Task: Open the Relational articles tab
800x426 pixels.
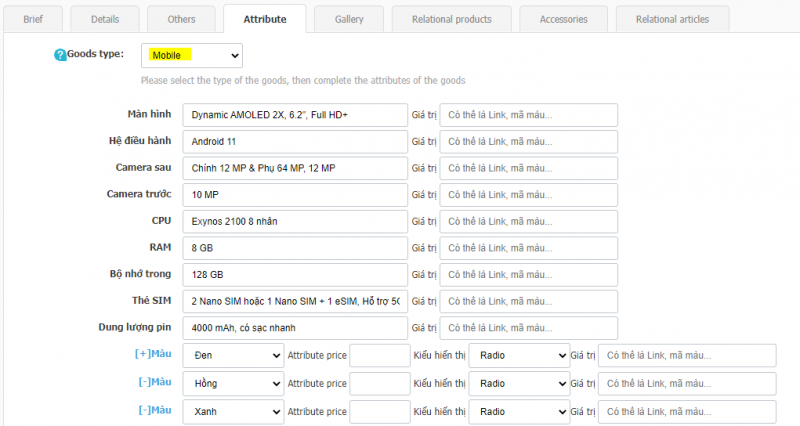Action: click(672, 19)
